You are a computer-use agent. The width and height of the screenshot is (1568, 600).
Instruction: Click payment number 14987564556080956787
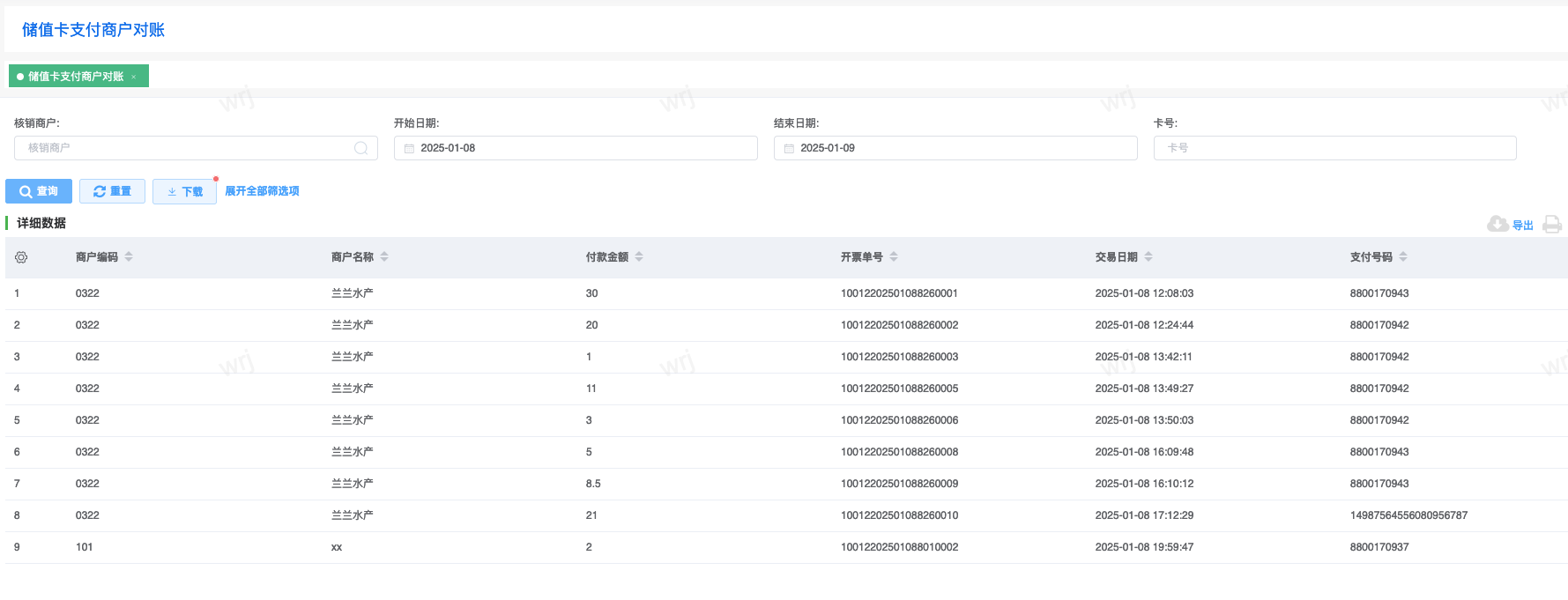[x=1408, y=515]
